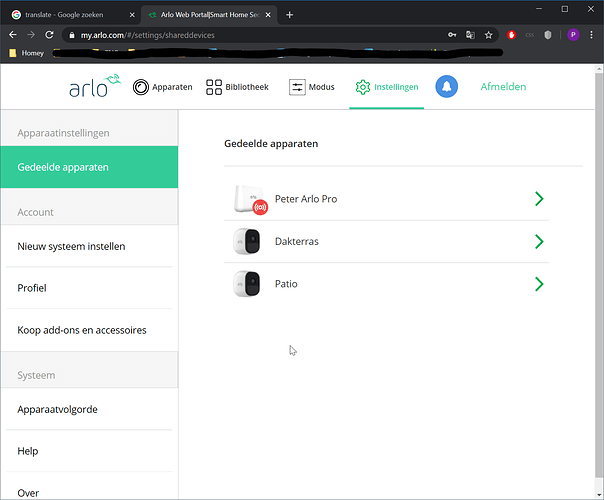Viewport: 604px width, 500px height.
Task: Open Chrome three-dot menu
Action: 592,35
